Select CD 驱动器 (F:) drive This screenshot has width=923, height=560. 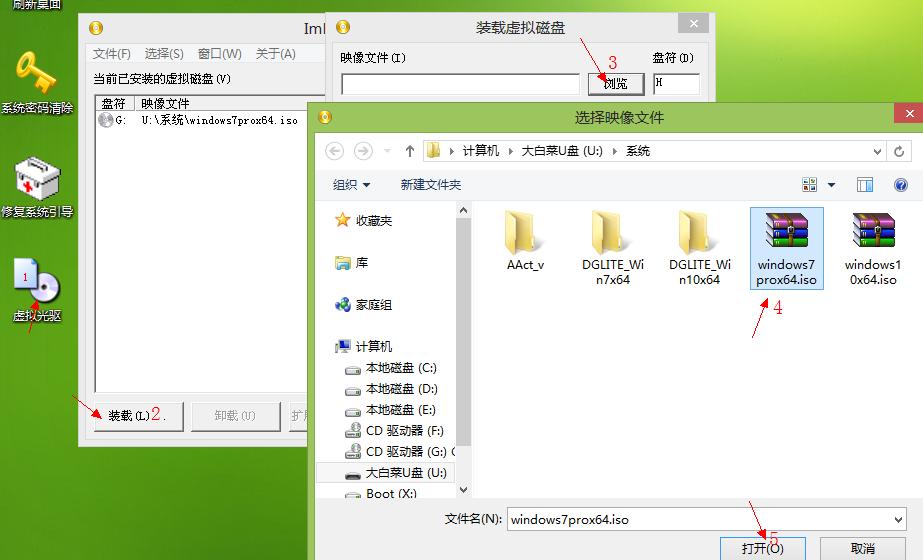pos(394,431)
